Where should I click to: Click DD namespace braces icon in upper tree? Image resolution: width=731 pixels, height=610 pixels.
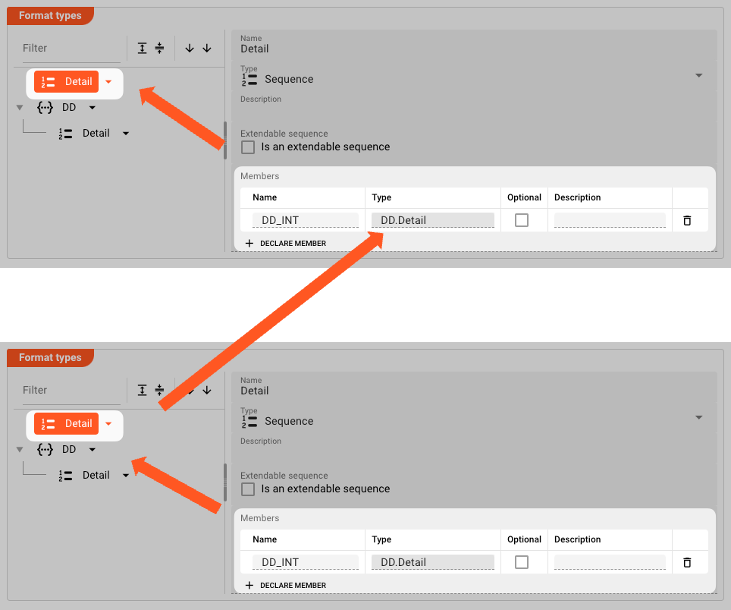coord(44,107)
